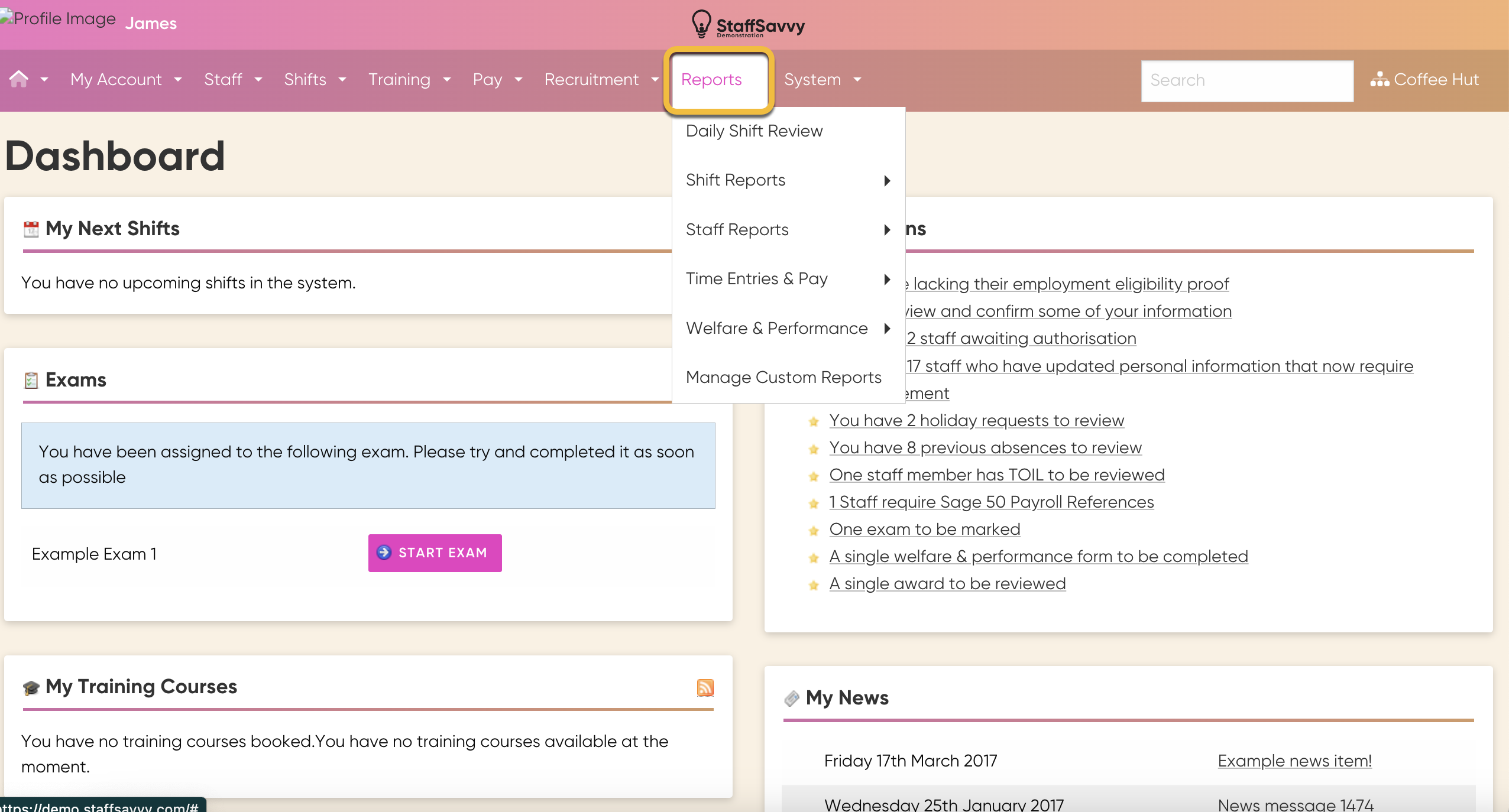Expand the Home menu dropdown arrow
Screen dimensions: 1509x812
(x=44, y=79)
